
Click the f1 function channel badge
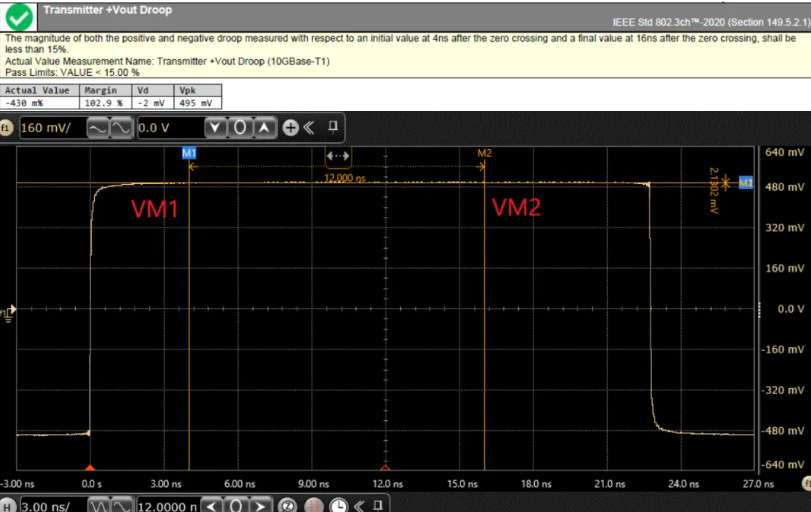point(7,128)
